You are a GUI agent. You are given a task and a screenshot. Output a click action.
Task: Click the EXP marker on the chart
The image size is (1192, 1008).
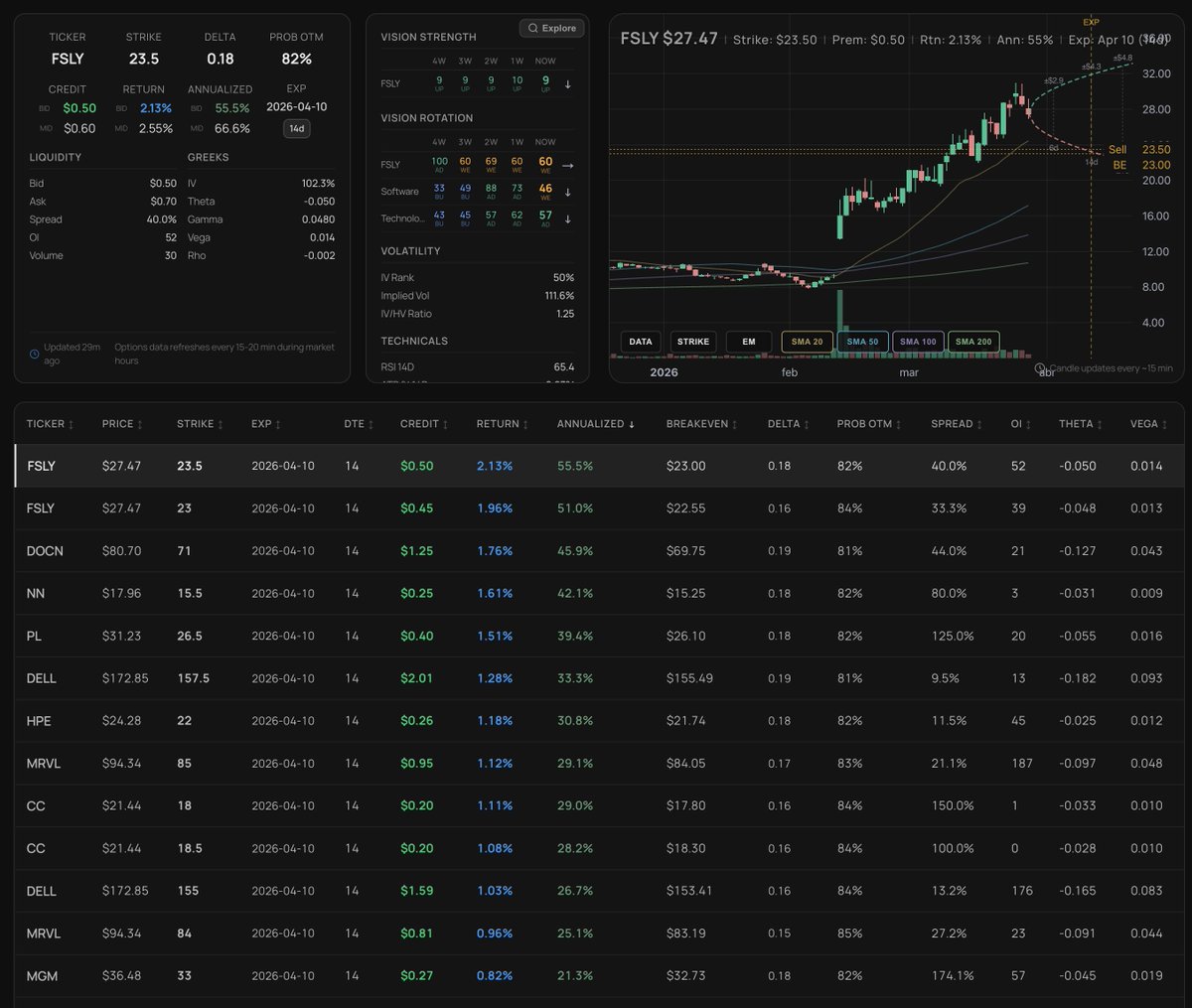(1091, 22)
